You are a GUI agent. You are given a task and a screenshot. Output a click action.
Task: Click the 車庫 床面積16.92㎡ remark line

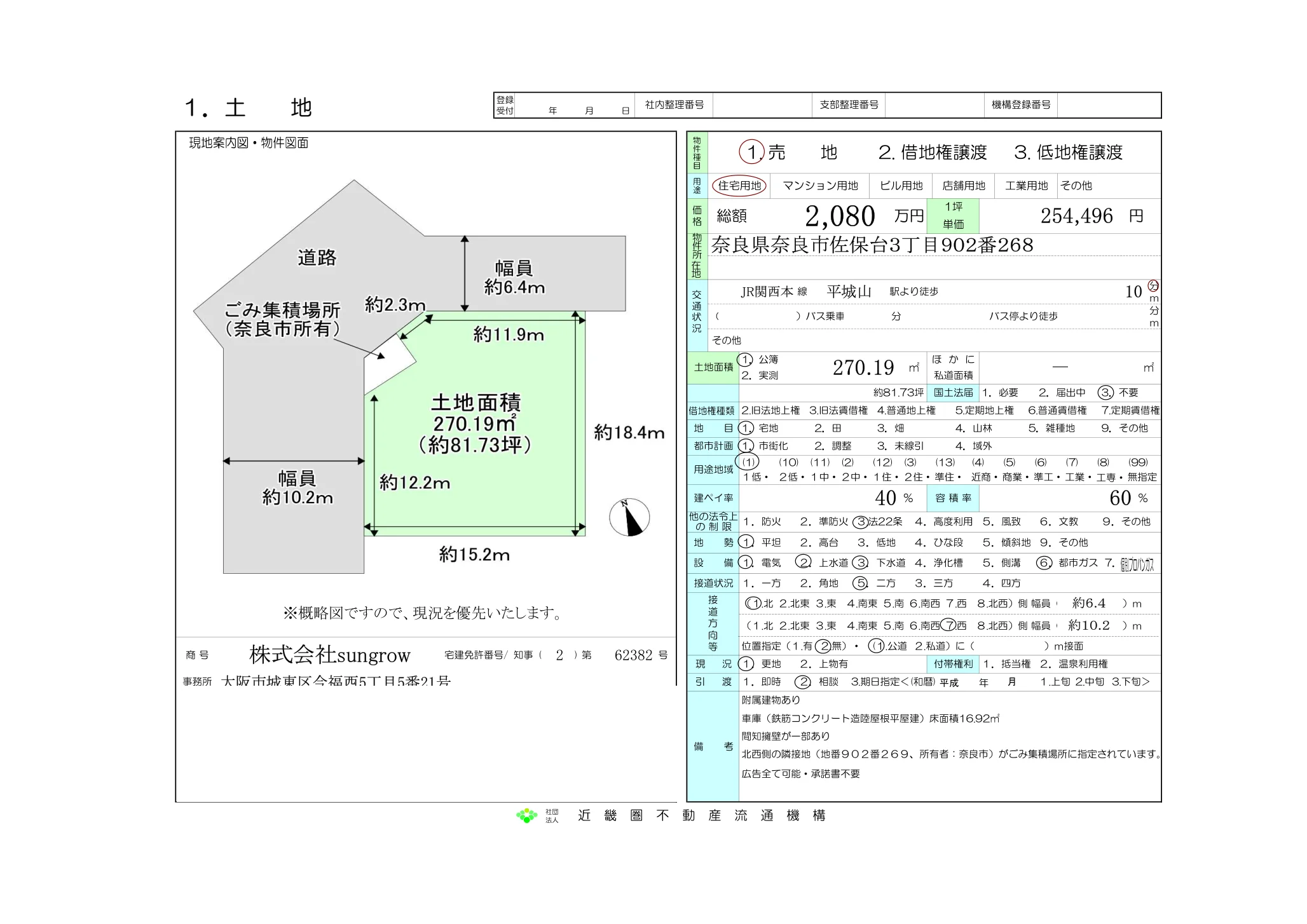pos(870,719)
